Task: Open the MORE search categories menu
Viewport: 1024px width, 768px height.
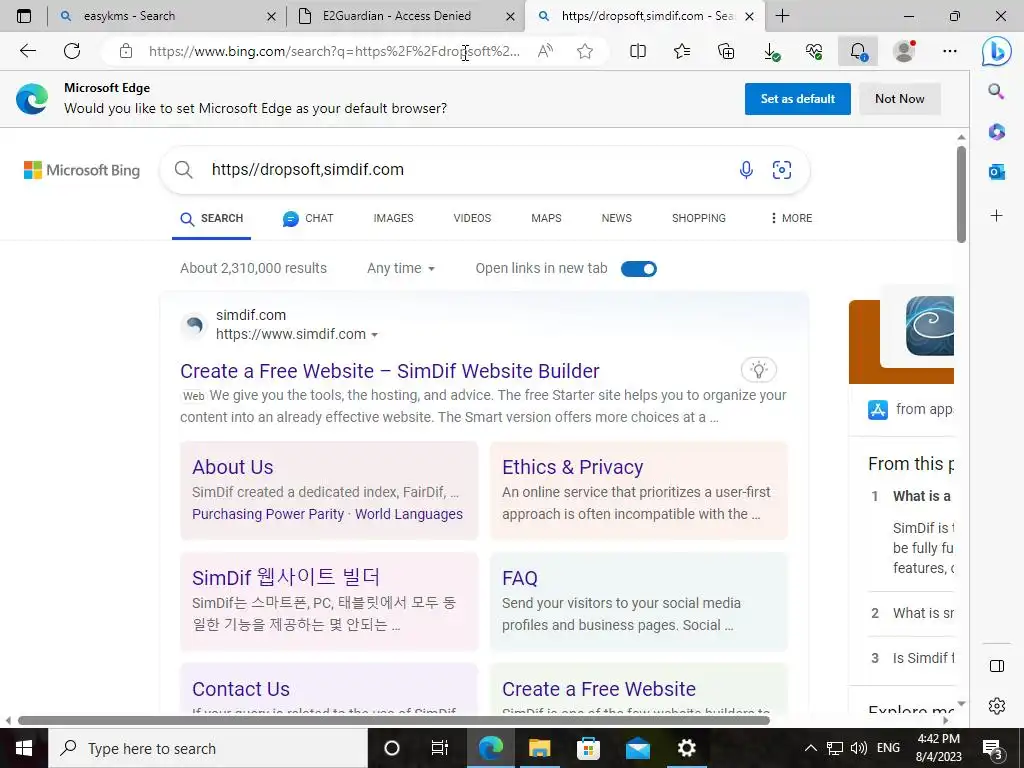Action: pos(792,218)
